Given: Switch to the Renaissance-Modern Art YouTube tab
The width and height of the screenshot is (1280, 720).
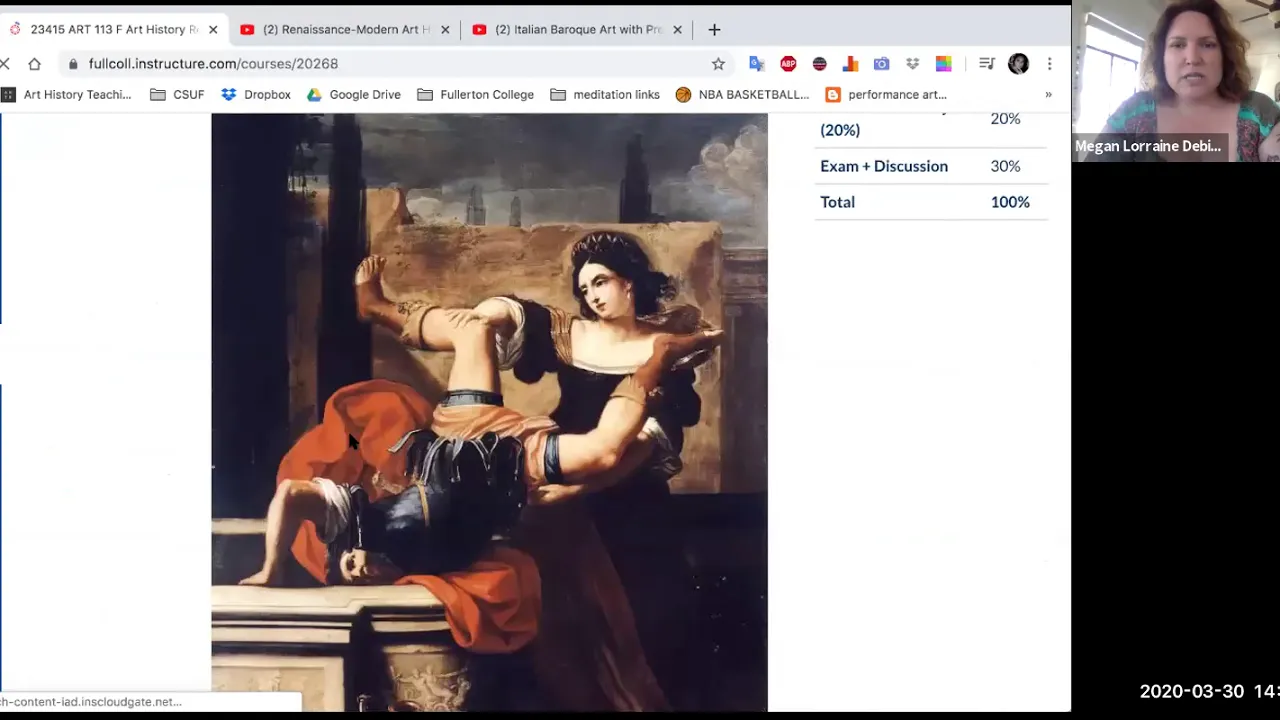Looking at the screenshot, I should click(346, 30).
